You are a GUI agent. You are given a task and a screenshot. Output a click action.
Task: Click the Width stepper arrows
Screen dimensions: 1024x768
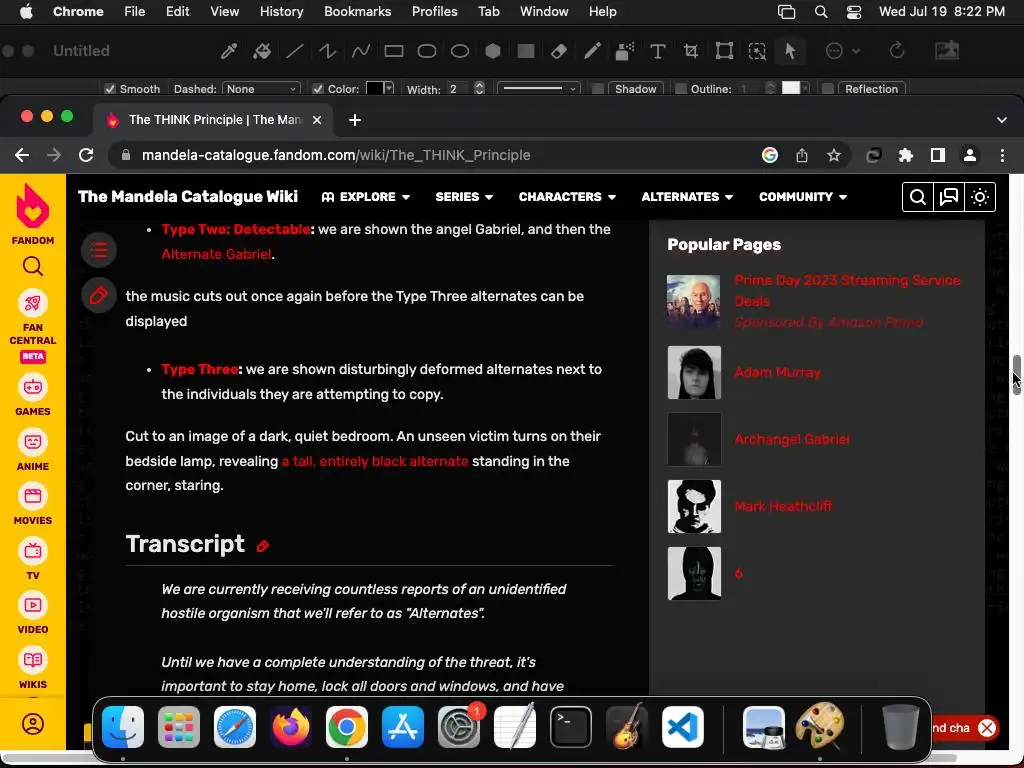pos(479,89)
